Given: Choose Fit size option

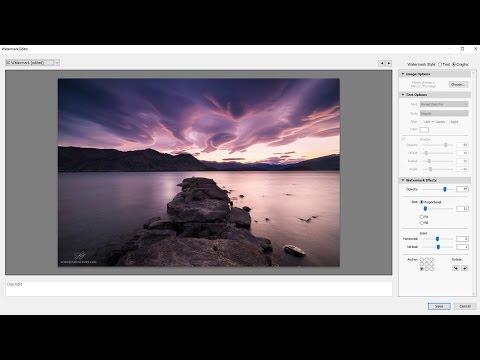Looking at the screenshot, I should (422, 217).
